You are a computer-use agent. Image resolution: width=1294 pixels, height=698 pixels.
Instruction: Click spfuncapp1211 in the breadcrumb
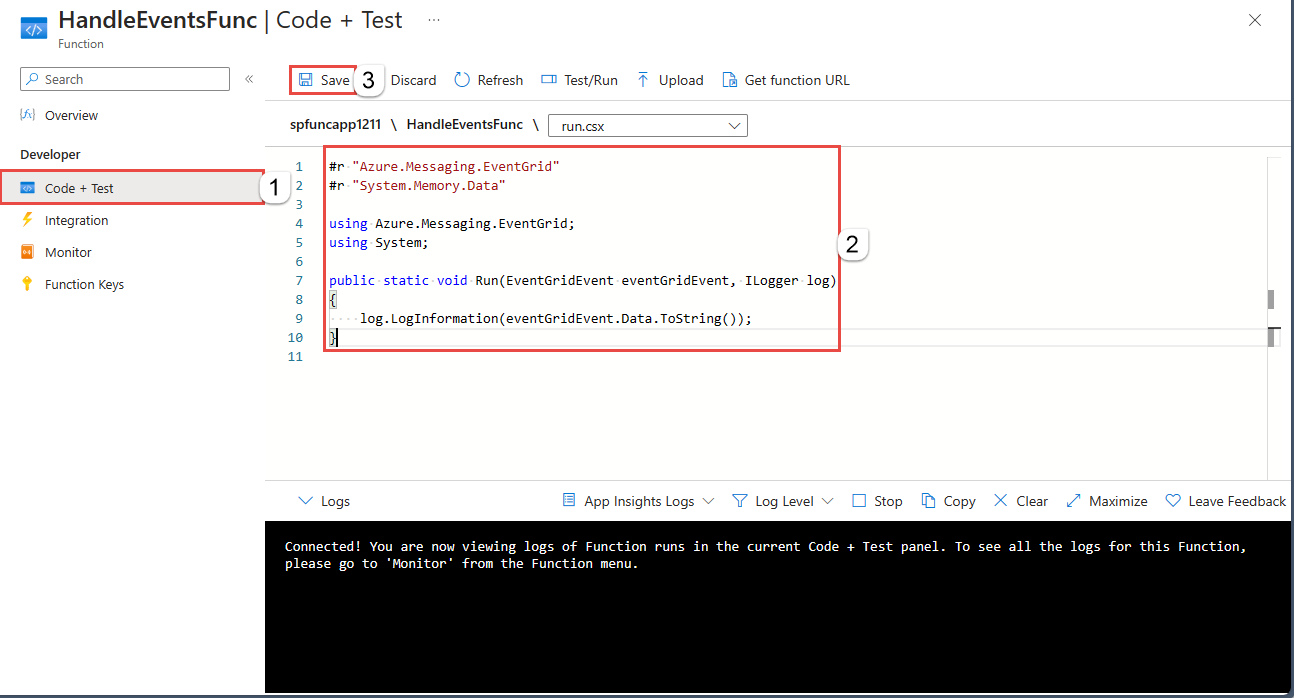click(x=334, y=125)
